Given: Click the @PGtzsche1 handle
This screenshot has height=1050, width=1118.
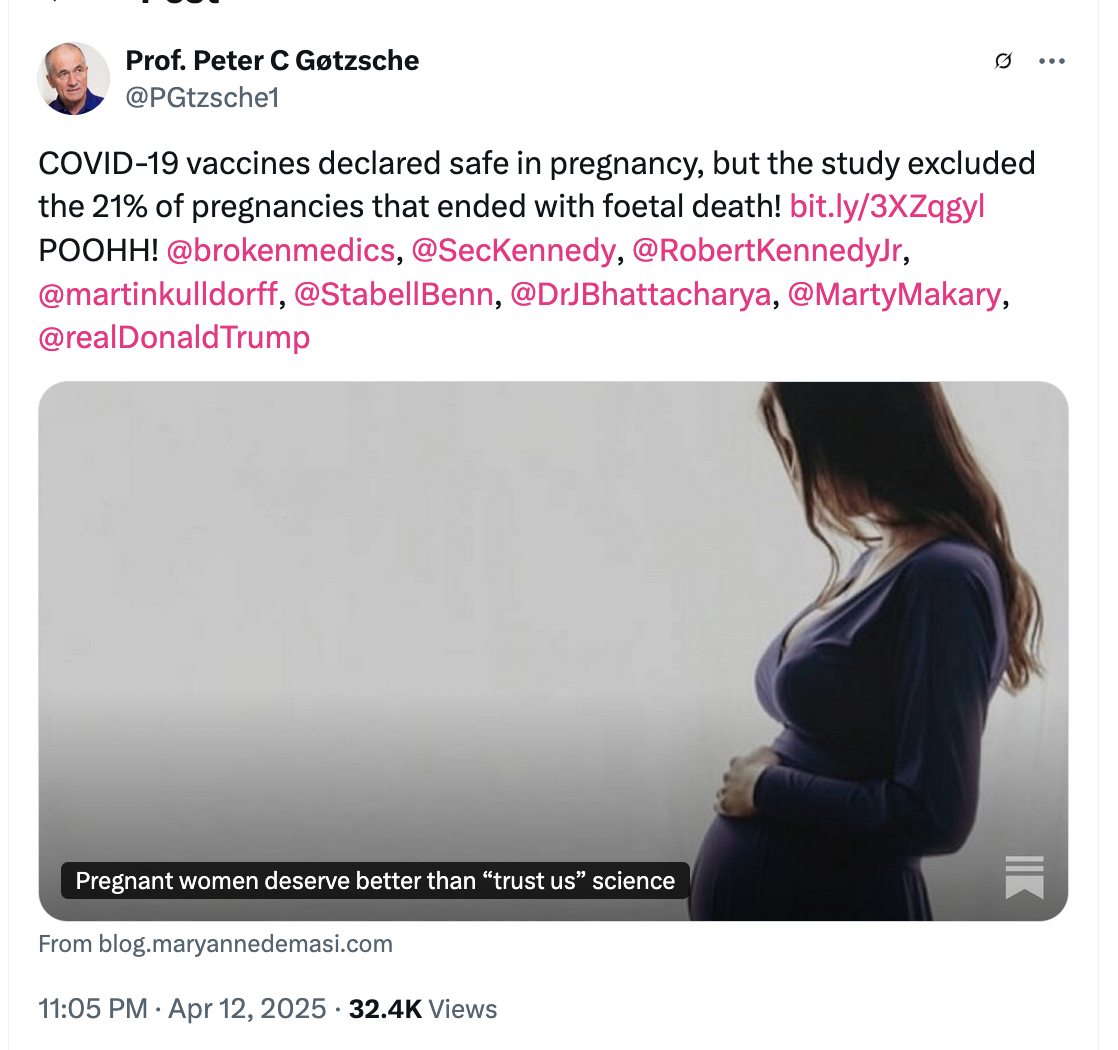Looking at the screenshot, I should [201, 98].
